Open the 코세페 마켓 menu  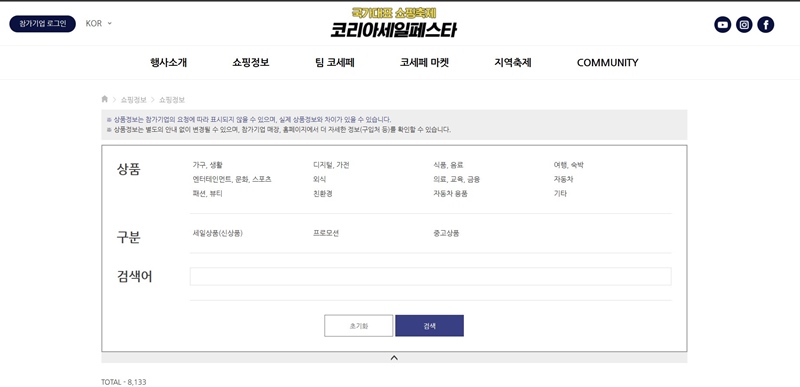click(x=424, y=63)
